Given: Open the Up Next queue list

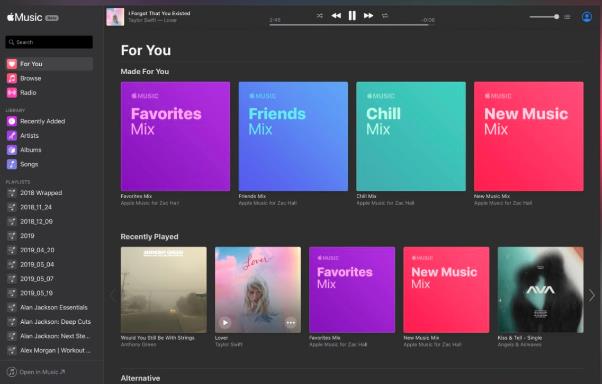Looking at the screenshot, I should [x=567, y=17].
